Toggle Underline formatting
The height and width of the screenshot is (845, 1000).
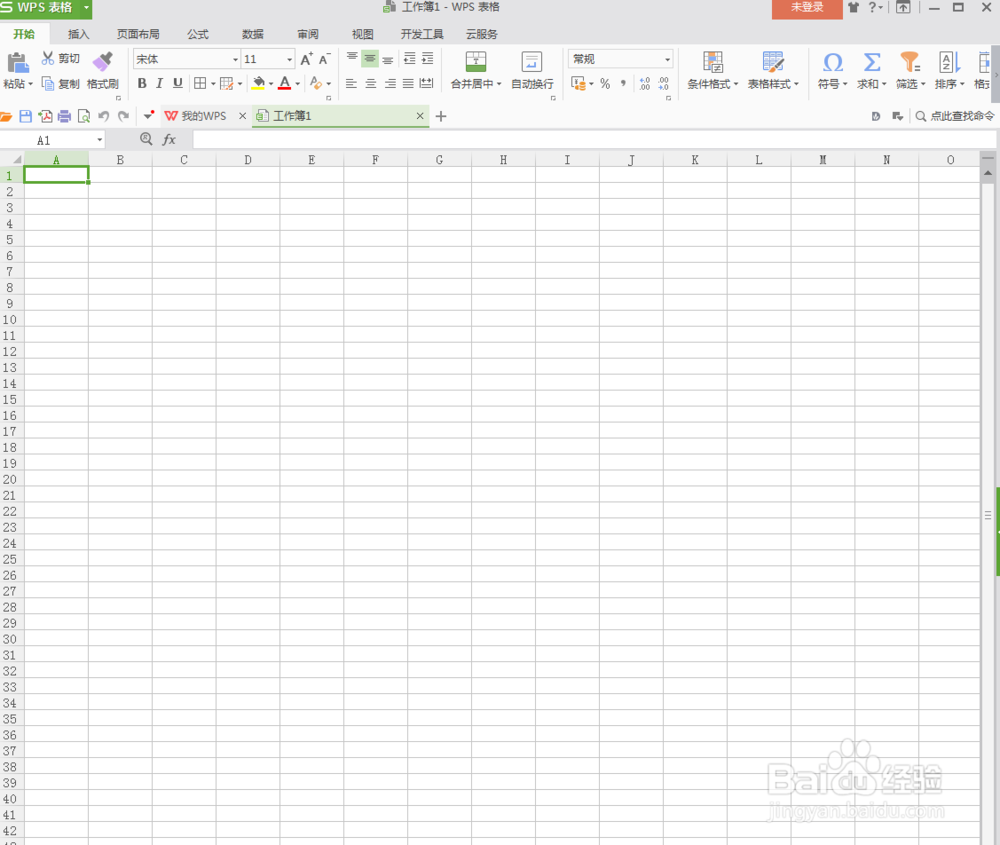tap(178, 84)
